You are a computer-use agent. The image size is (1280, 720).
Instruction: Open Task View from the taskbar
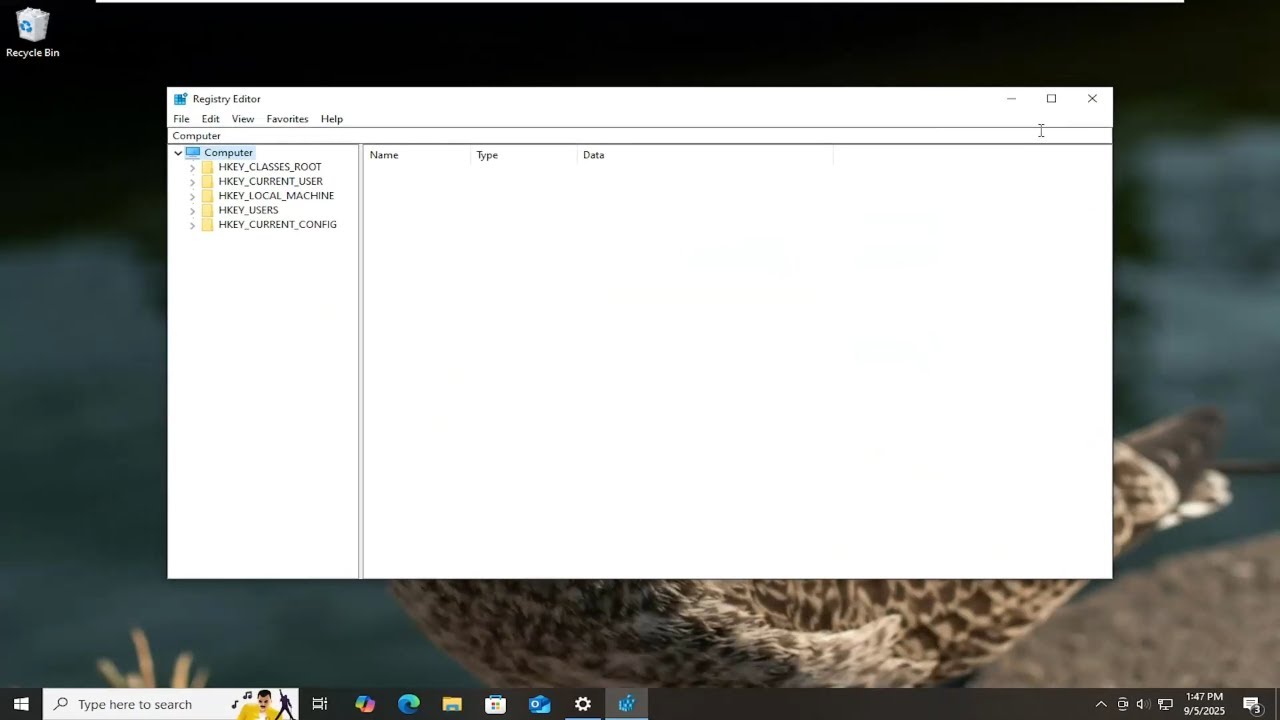click(320, 704)
